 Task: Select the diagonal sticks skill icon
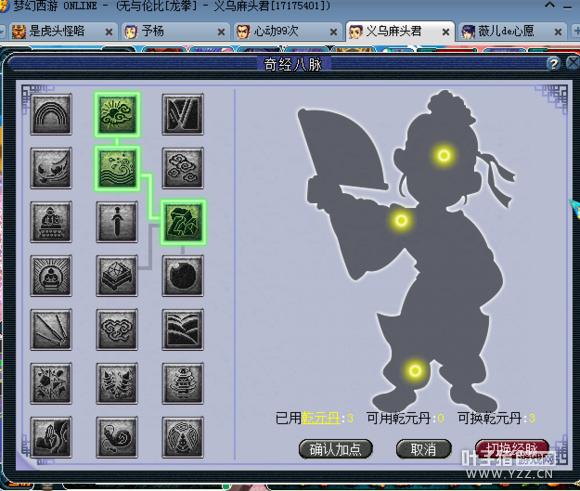point(51,330)
